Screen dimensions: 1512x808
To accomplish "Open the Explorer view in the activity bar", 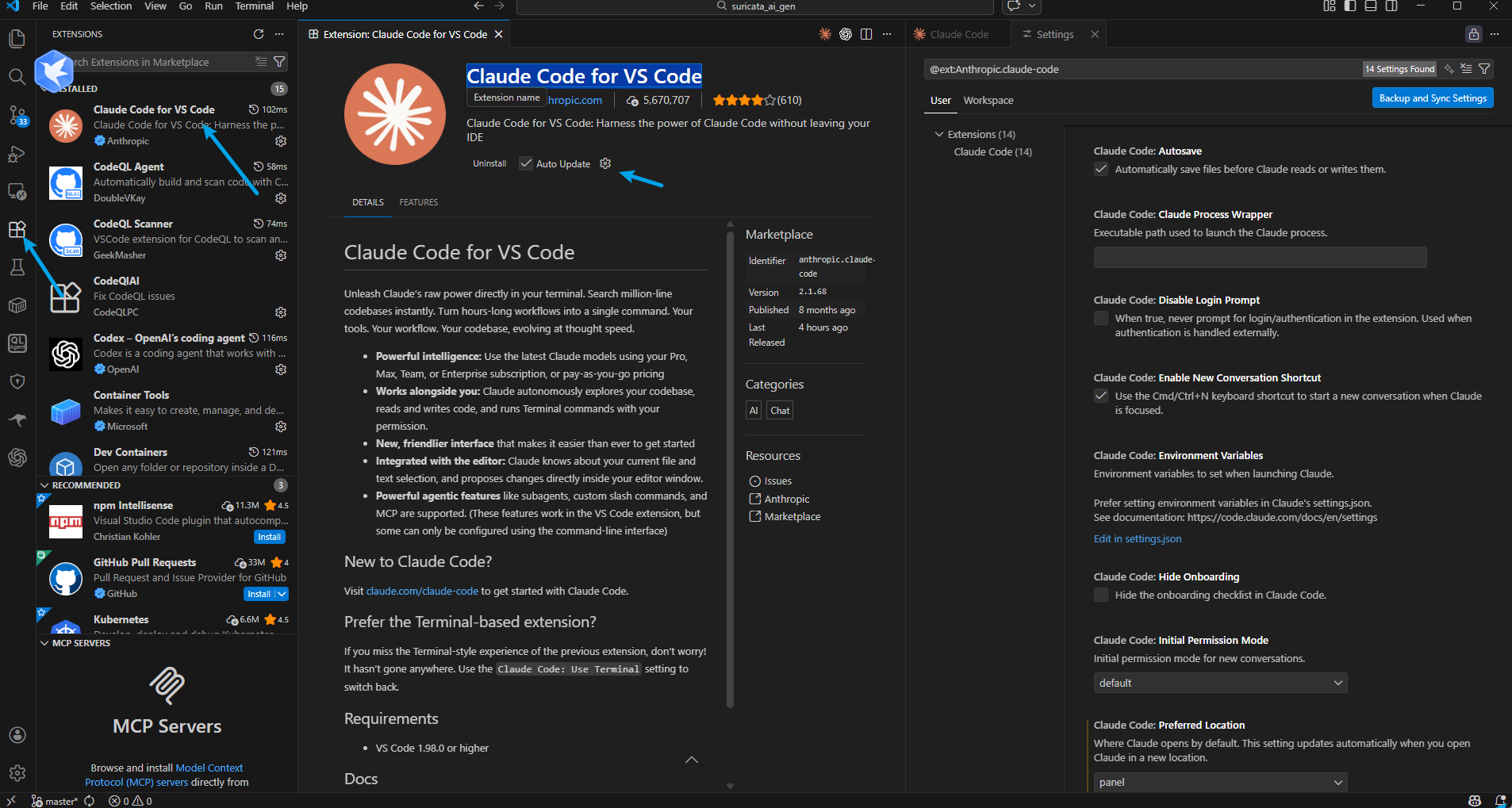I will coord(17,38).
